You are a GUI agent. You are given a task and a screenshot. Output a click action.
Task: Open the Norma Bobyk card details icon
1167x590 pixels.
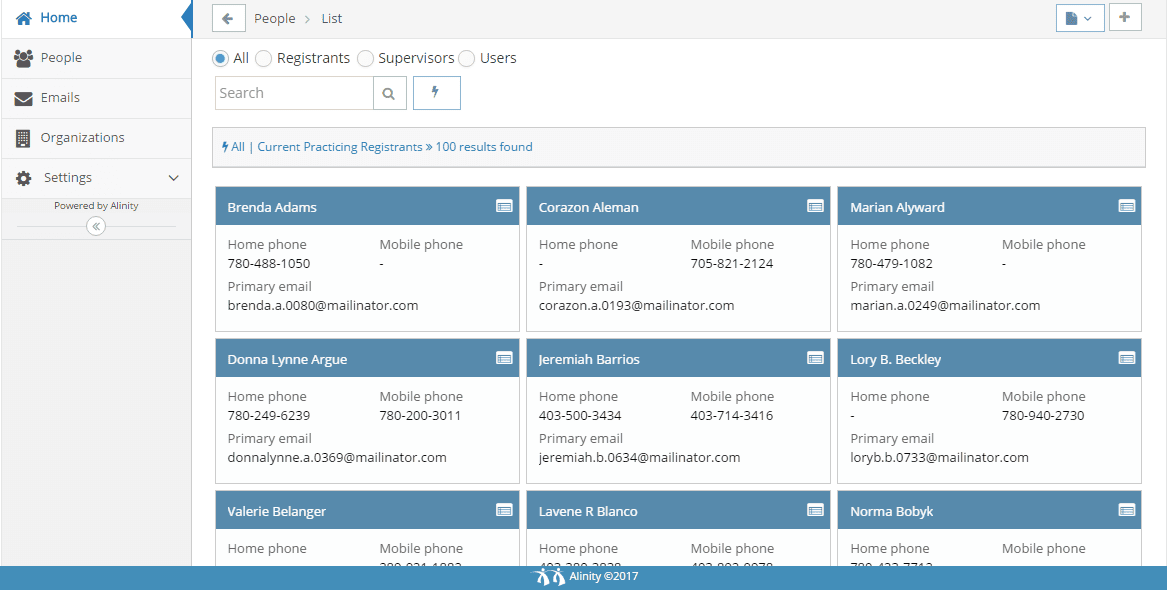(1127, 510)
